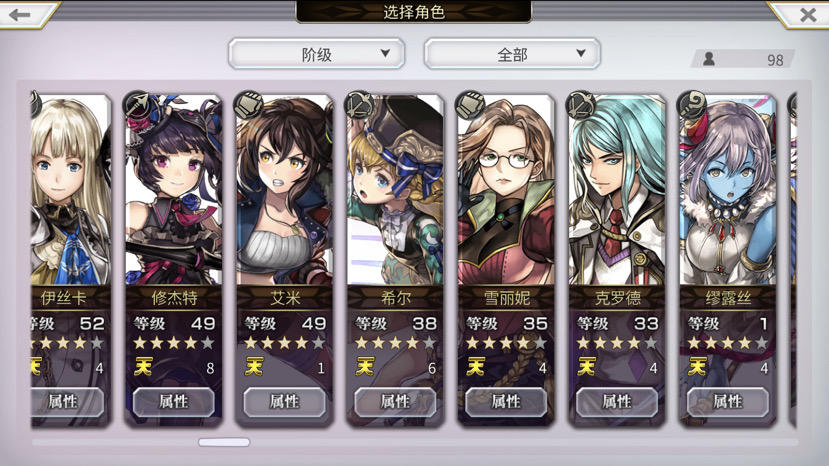Image resolution: width=829 pixels, height=466 pixels.
Task: Click the arrow on the 阶级 dropdown
Action: (x=385, y=53)
